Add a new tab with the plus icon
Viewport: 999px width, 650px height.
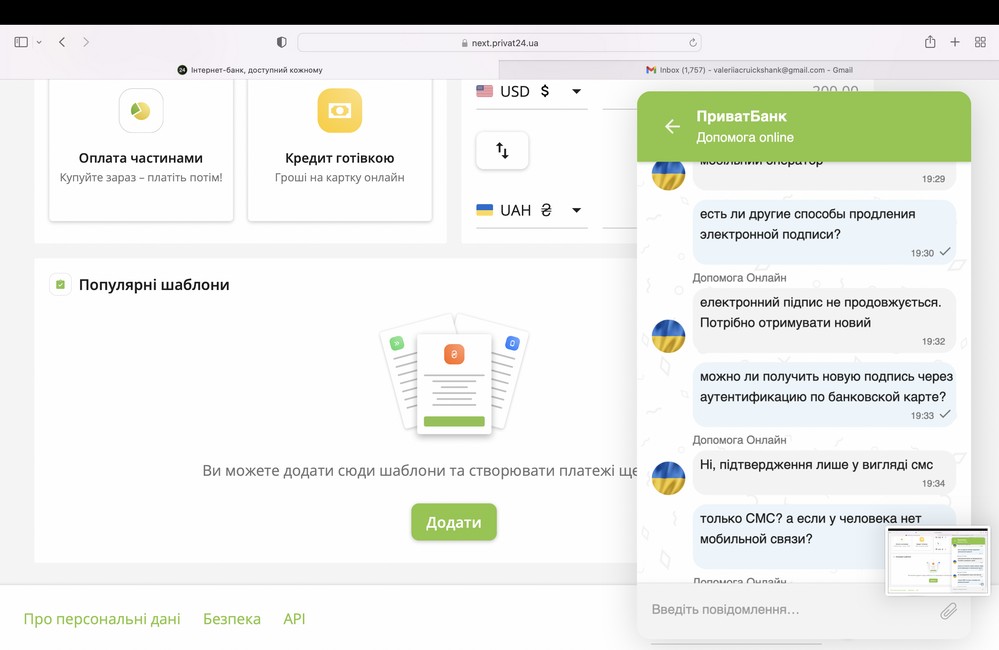point(954,42)
